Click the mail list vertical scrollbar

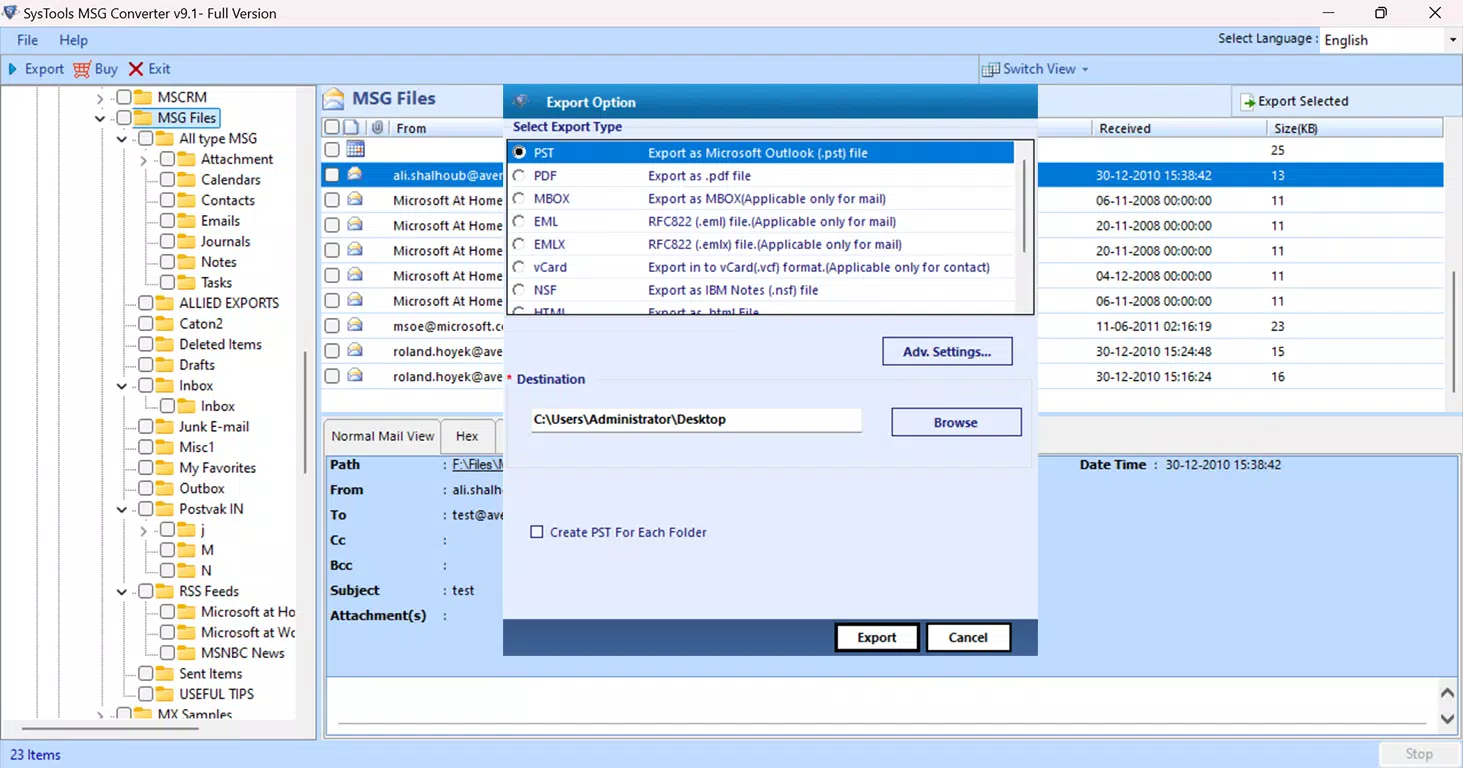click(x=1453, y=330)
